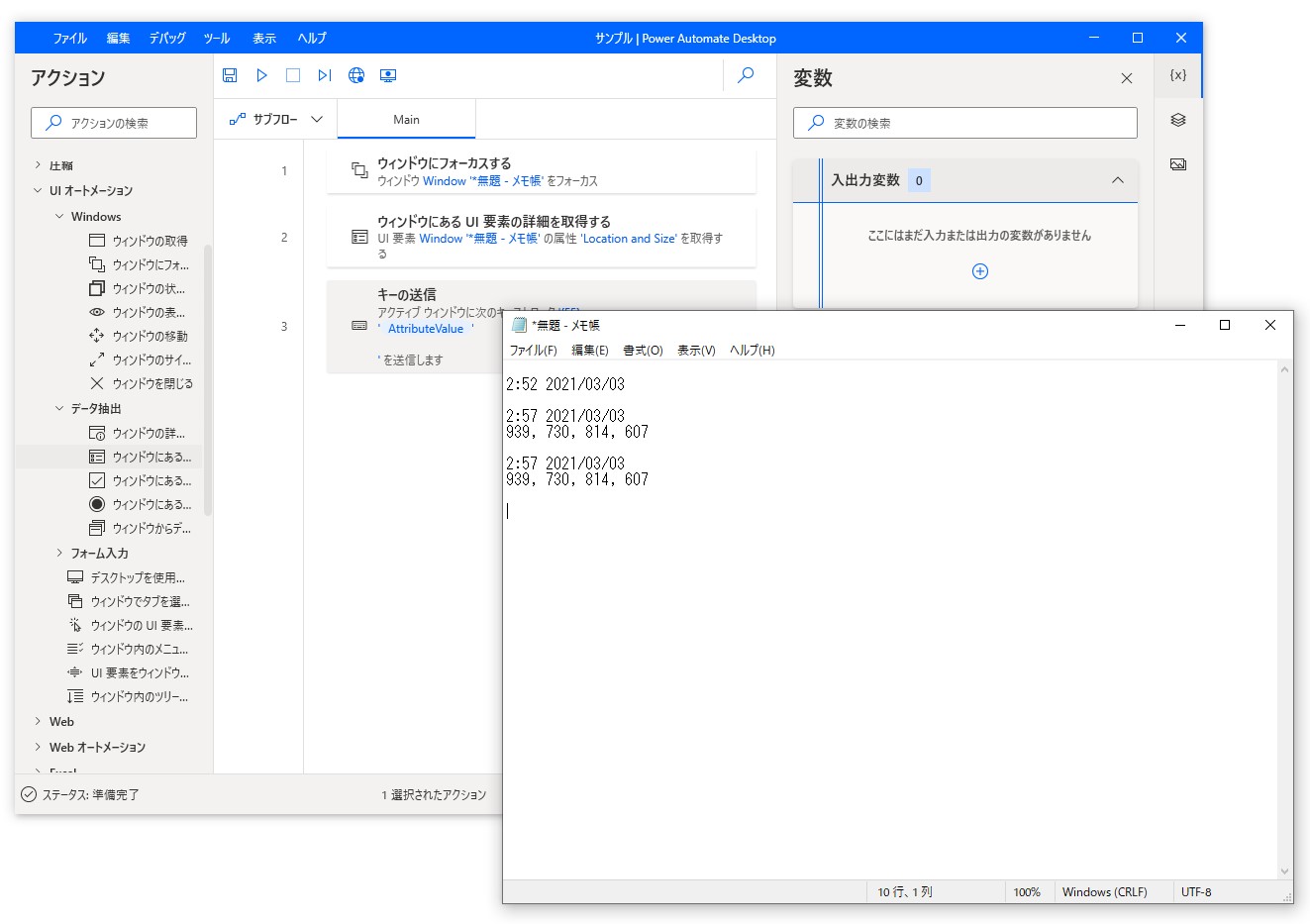Stop the flow with the stop icon
The width and height of the screenshot is (1310, 924).
(293, 75)
